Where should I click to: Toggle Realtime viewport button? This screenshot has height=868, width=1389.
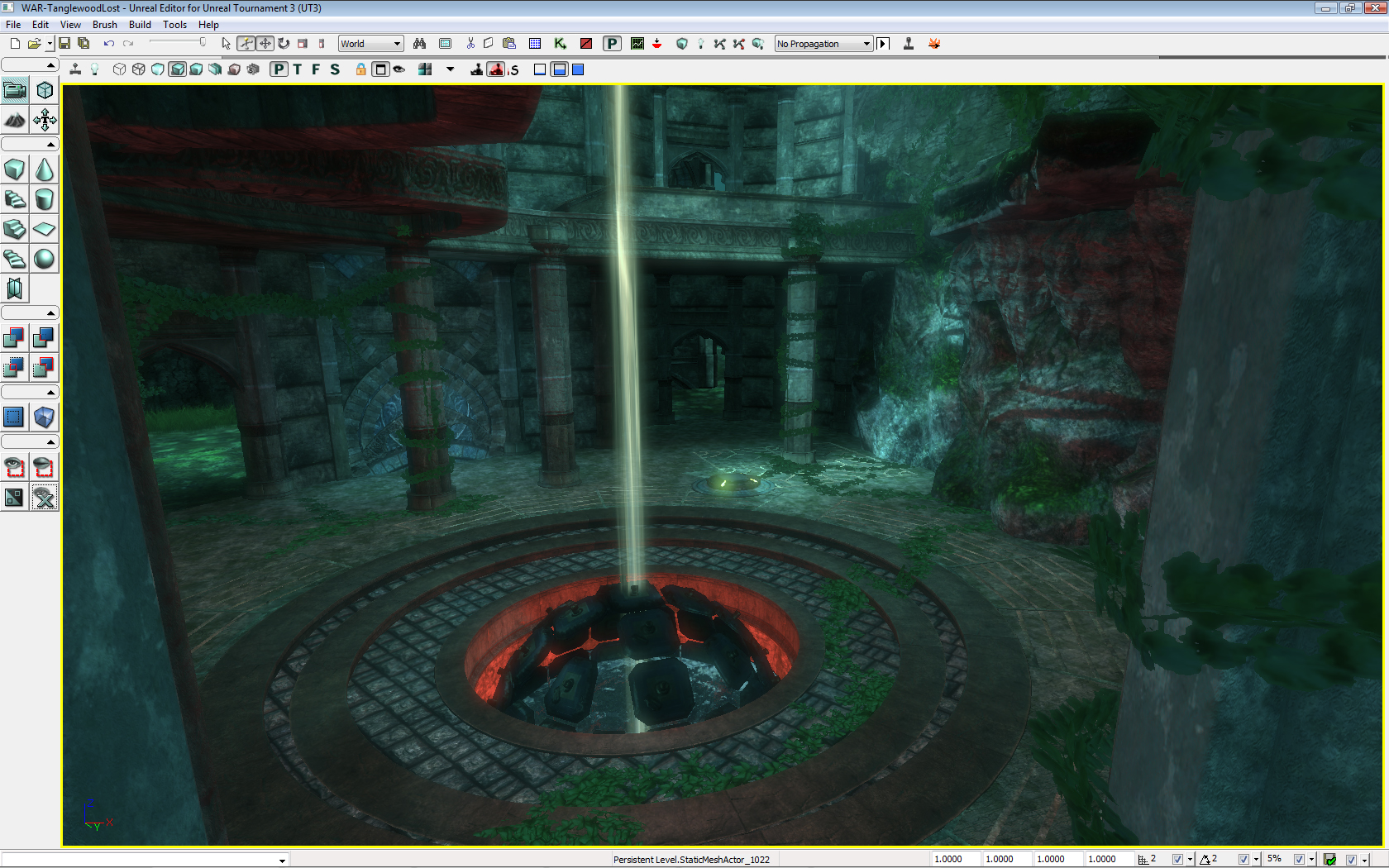pyautogui.click(x=74, y=69)
